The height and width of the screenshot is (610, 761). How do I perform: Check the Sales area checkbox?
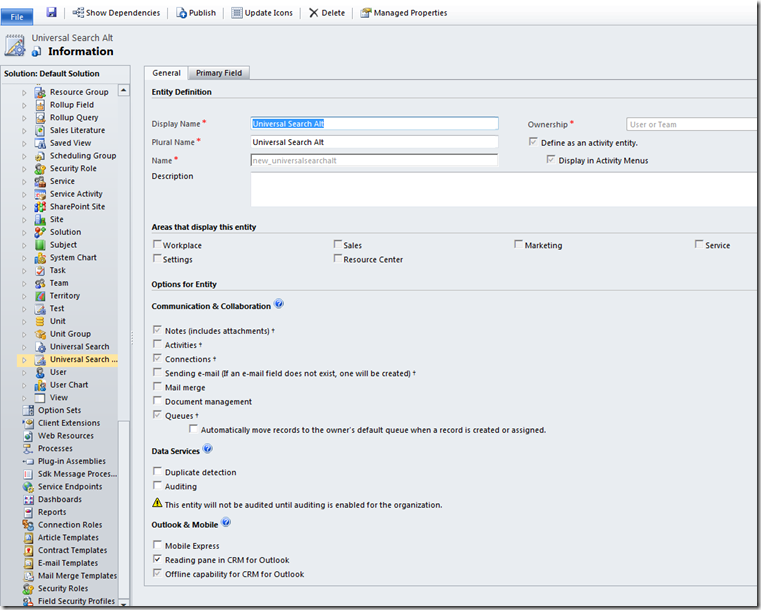coord(338,244)
